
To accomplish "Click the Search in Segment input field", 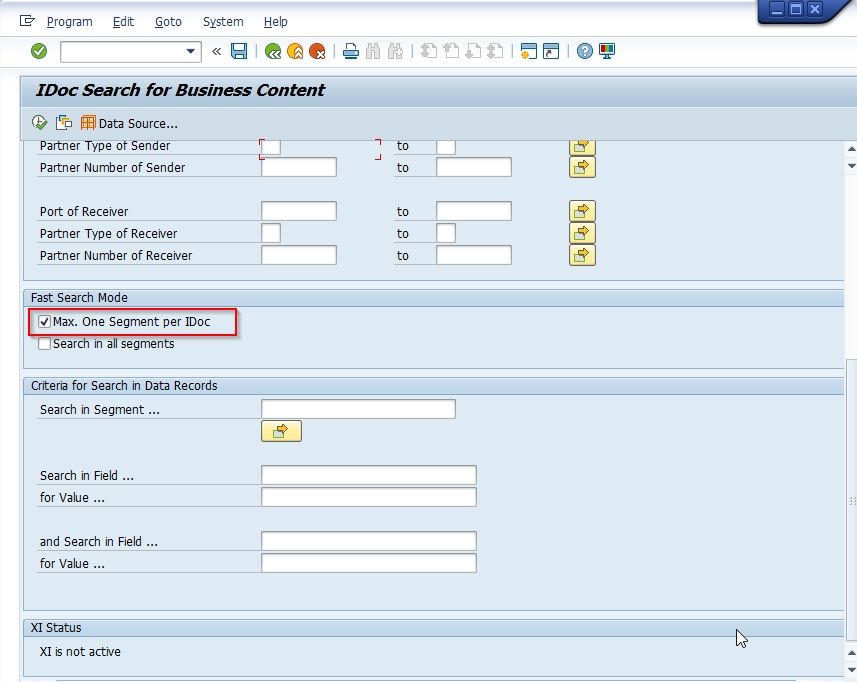I will pyautogui.click(x=359, y=409).
